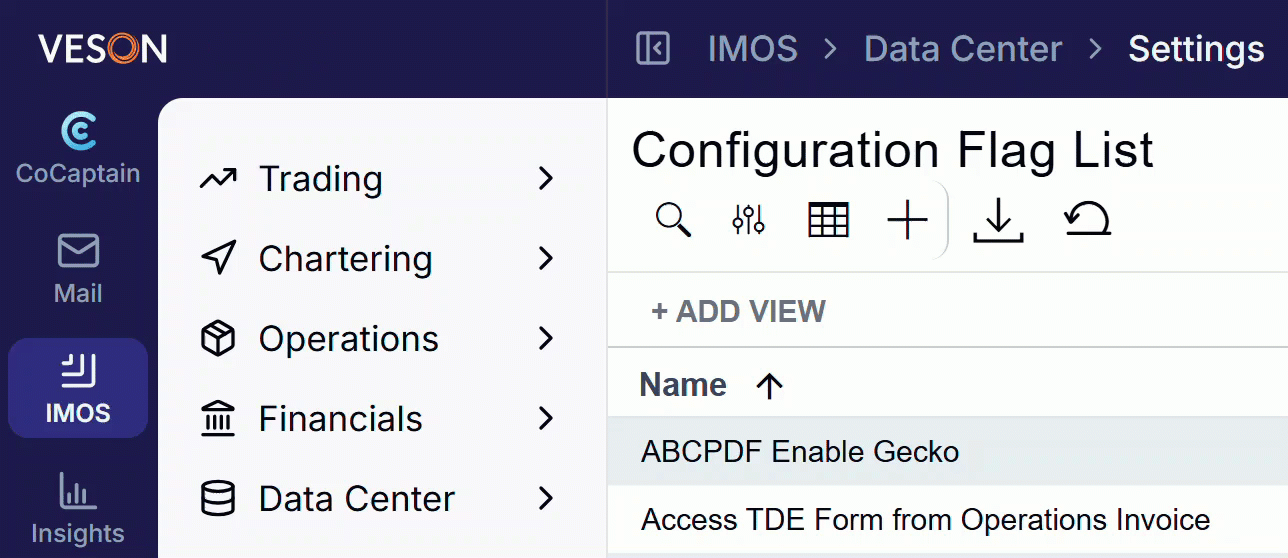Click the Veson logo

tap(103, 48)
